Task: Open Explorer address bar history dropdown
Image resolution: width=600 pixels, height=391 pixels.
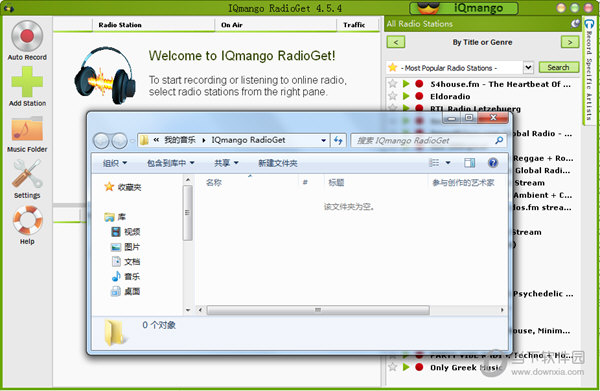Action: 323,140
